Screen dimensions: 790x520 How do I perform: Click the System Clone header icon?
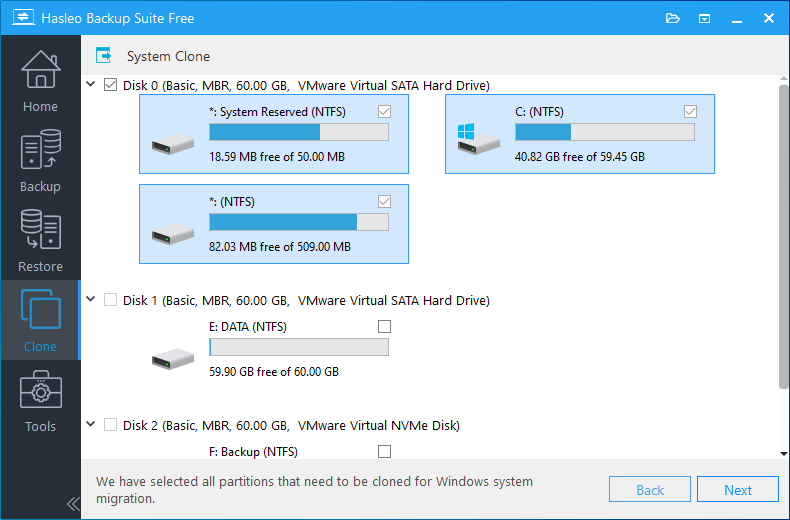click(104, 55)
